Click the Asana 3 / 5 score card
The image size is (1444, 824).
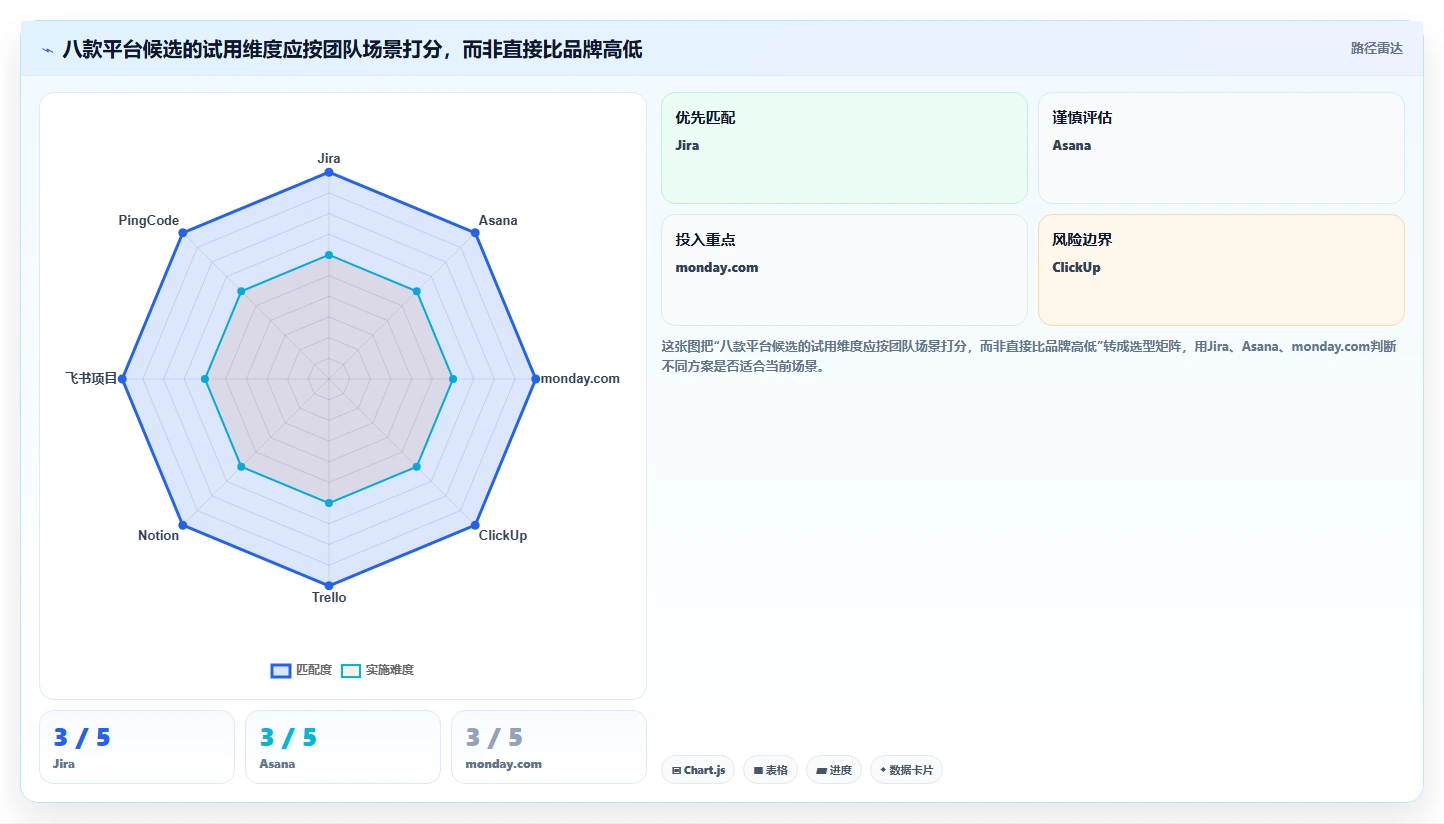343,747
